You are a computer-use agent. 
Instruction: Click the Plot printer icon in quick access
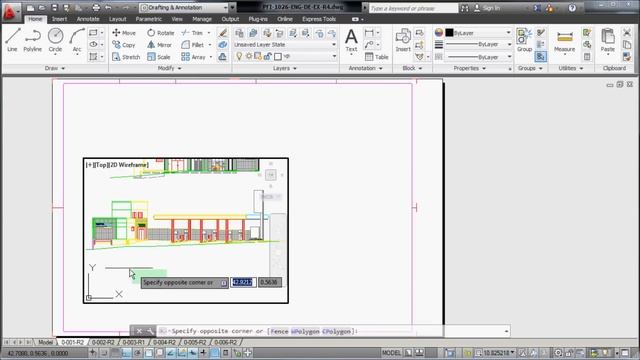point(96,8)
